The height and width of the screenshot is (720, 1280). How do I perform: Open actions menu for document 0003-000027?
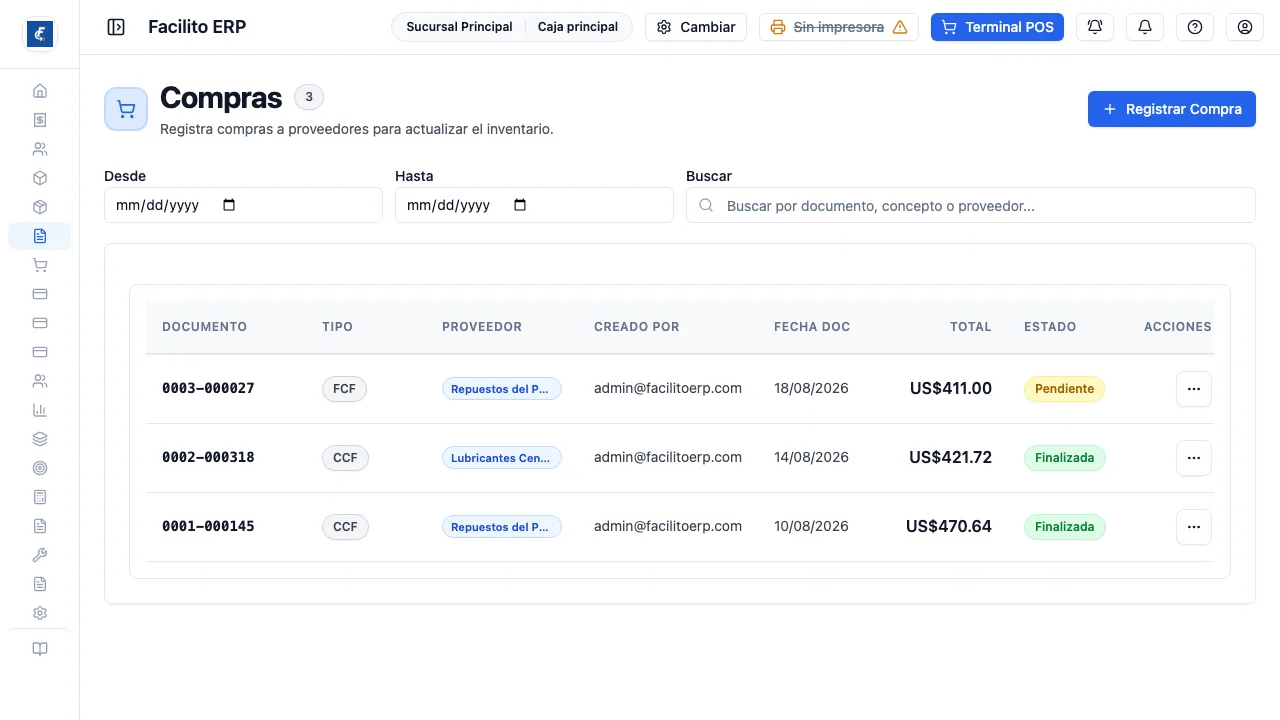[1194, 389]
